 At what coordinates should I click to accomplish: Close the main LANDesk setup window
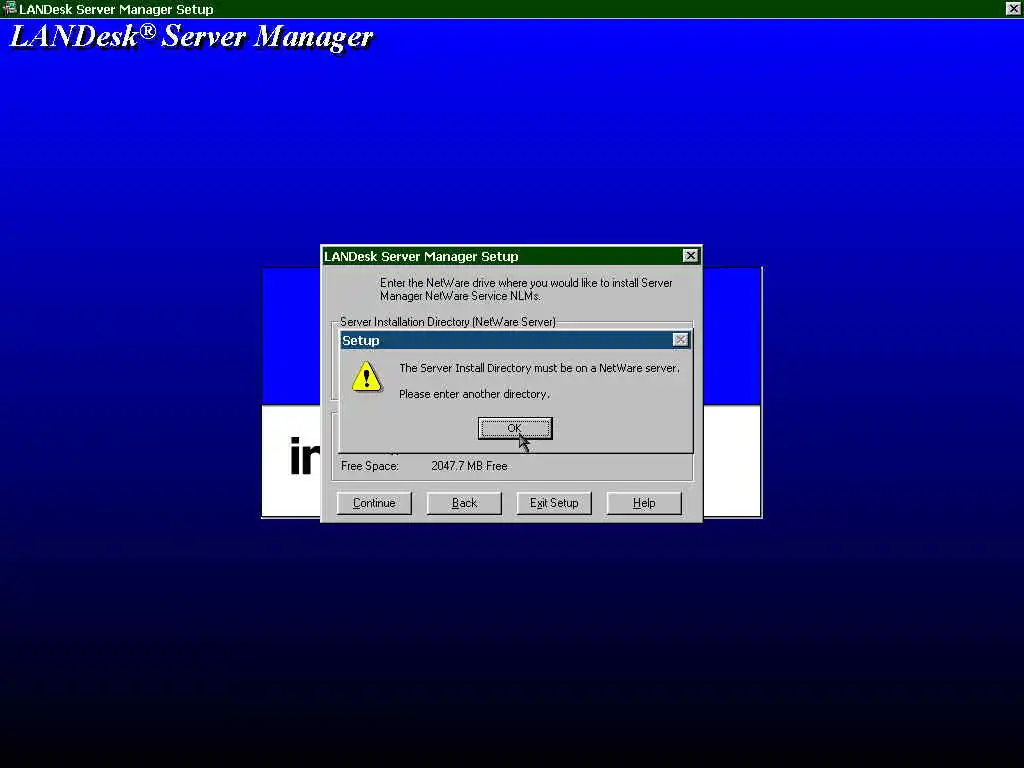1014,8
